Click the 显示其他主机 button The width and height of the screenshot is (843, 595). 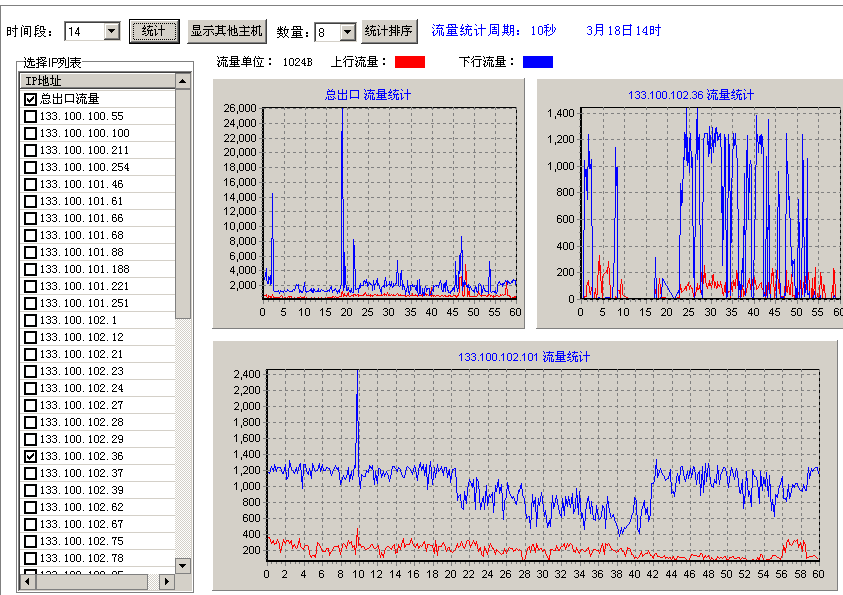pyautogui.click(x=226, y=31)
